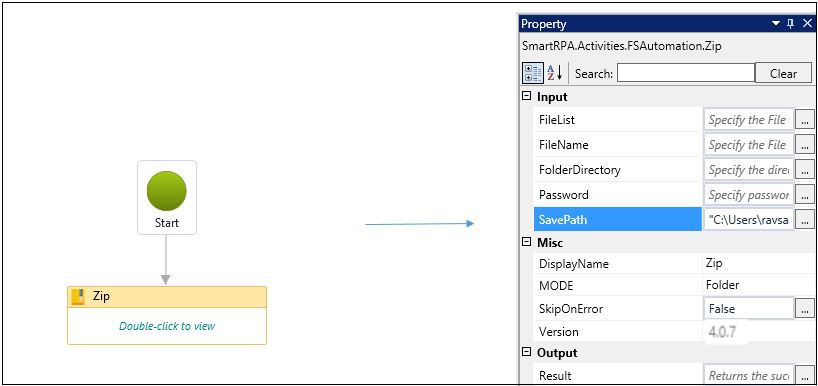Open expression editor for SkipOnError
Screen dimensions: 818x386
(804, 308)
